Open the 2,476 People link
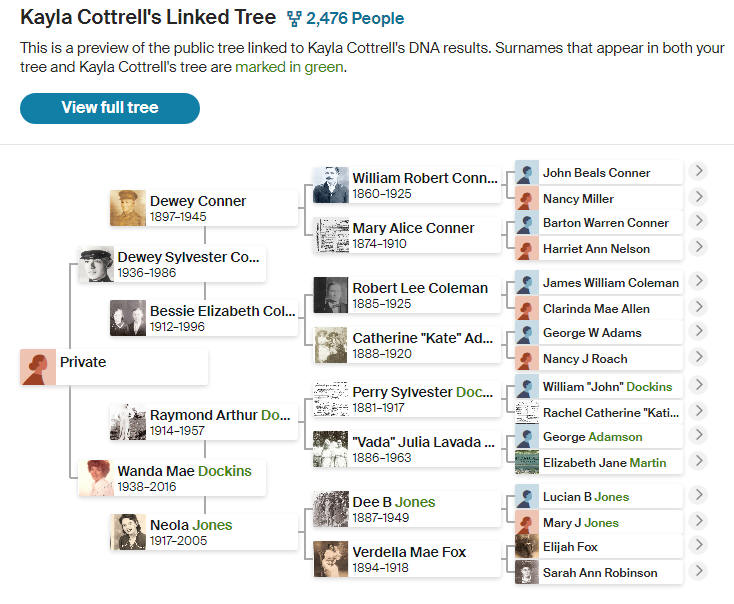The width and height of the screenshot is (734, 604). tap(355, 18)
